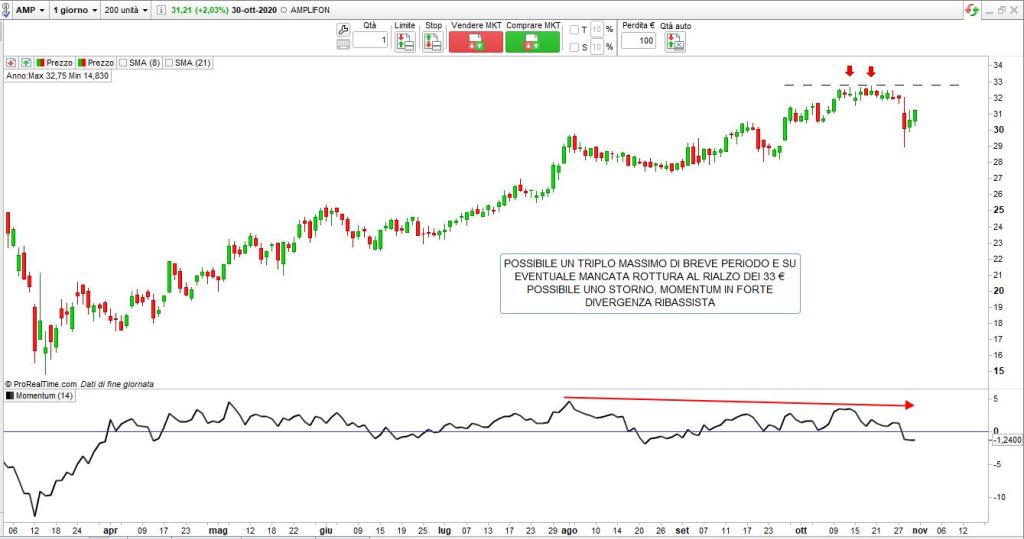Click the 'nov' month label on time axis
This screenshot has height=539, width=1024.
pos(920,531)
